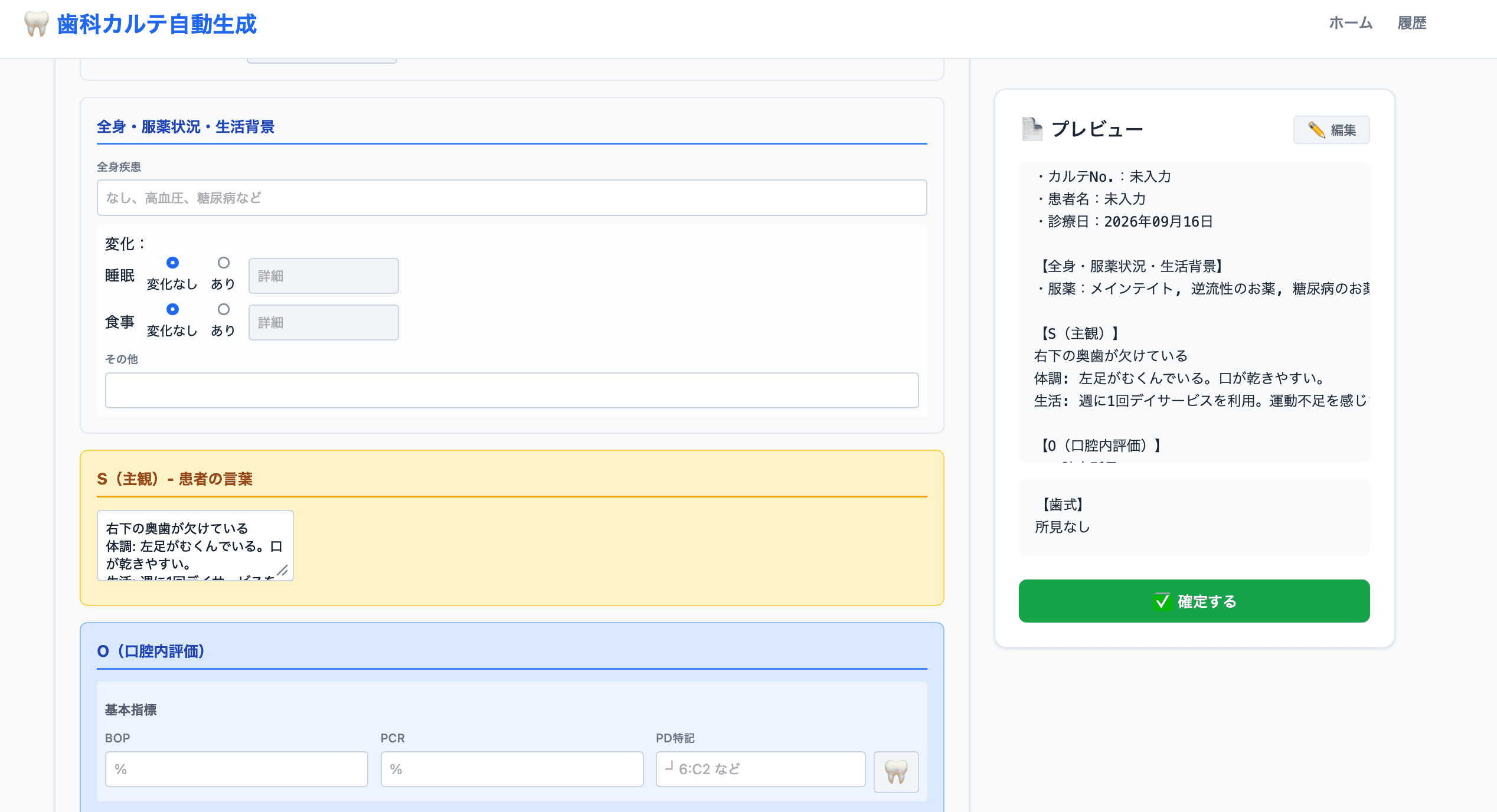This screenshot has width=1497, height=812.
Task: Select 食事 あり radio button
Action: (x=223, y=309)
